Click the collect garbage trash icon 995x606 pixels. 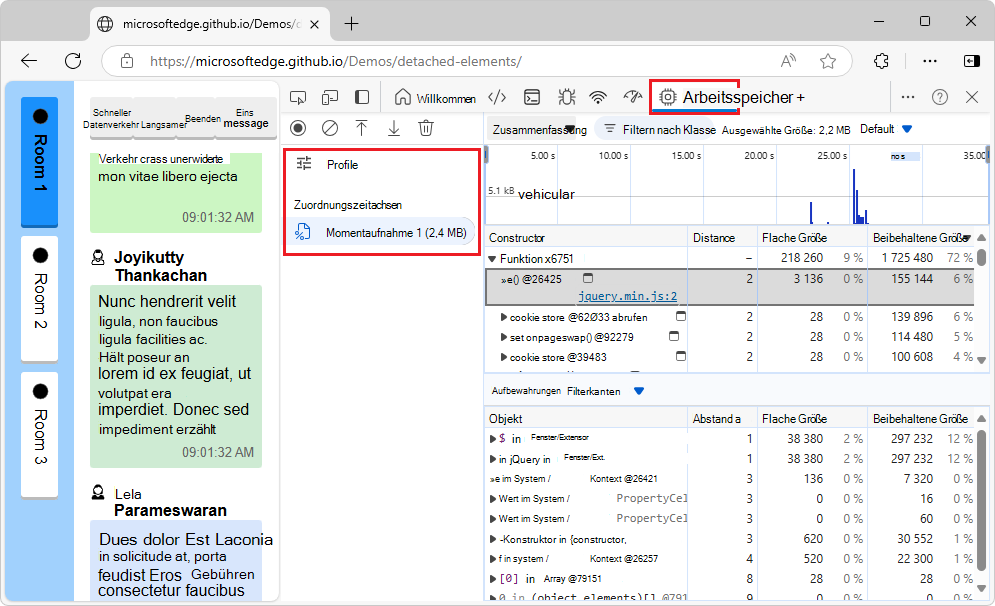tap(426, 128)
